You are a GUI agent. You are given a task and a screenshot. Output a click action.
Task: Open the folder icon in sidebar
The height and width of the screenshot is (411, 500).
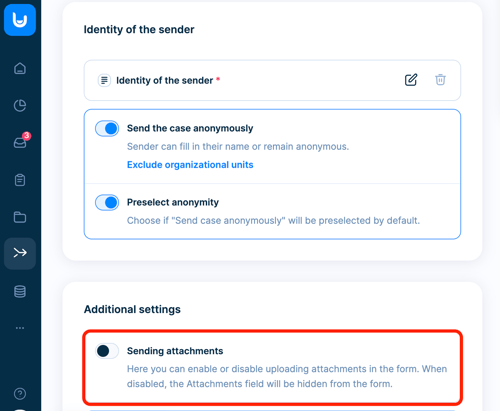(20, 217)
